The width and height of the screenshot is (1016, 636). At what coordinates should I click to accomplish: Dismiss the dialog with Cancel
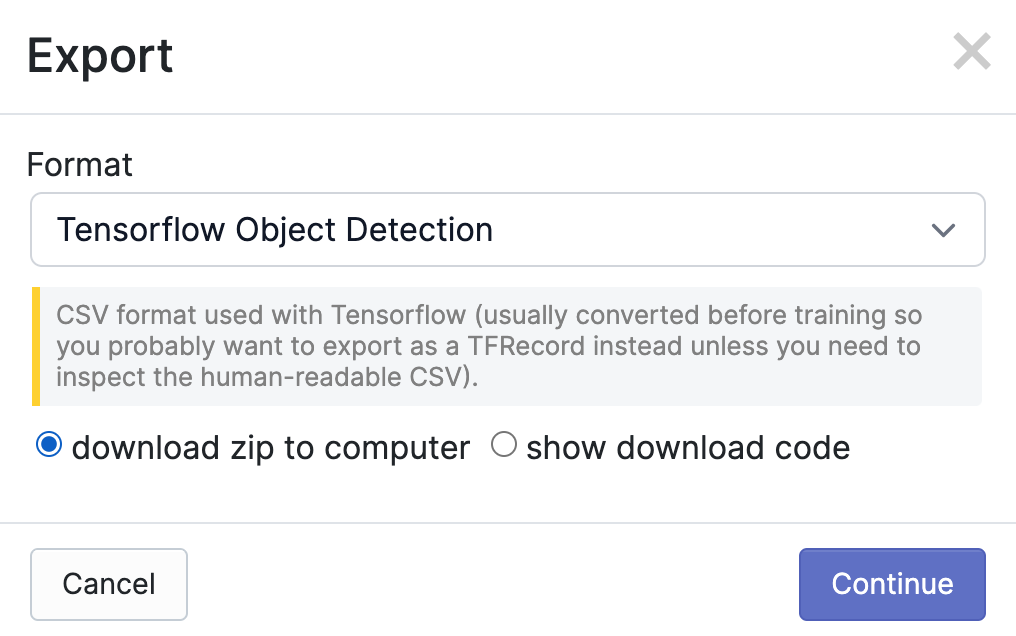pyautogui.click(x=108, y=584)
